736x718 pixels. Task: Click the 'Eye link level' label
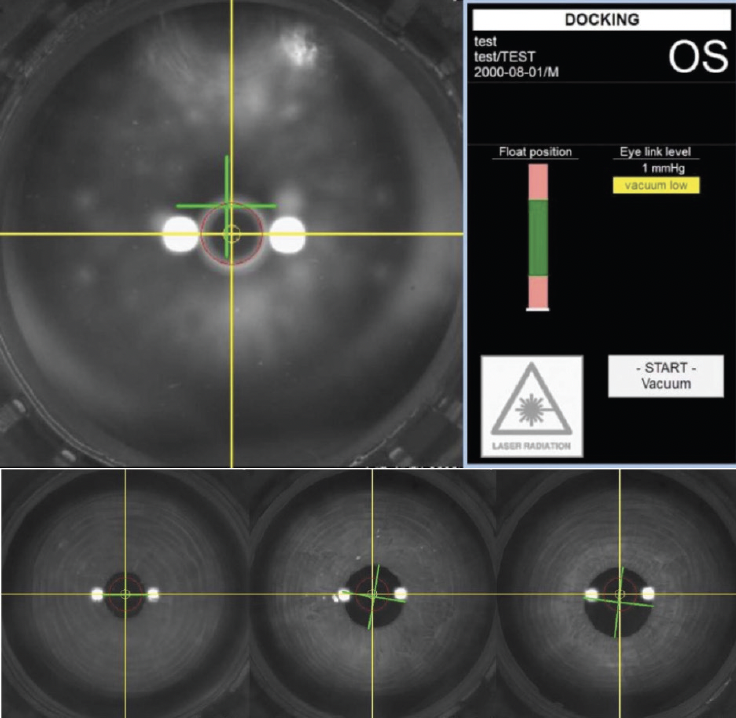(655, 152)
